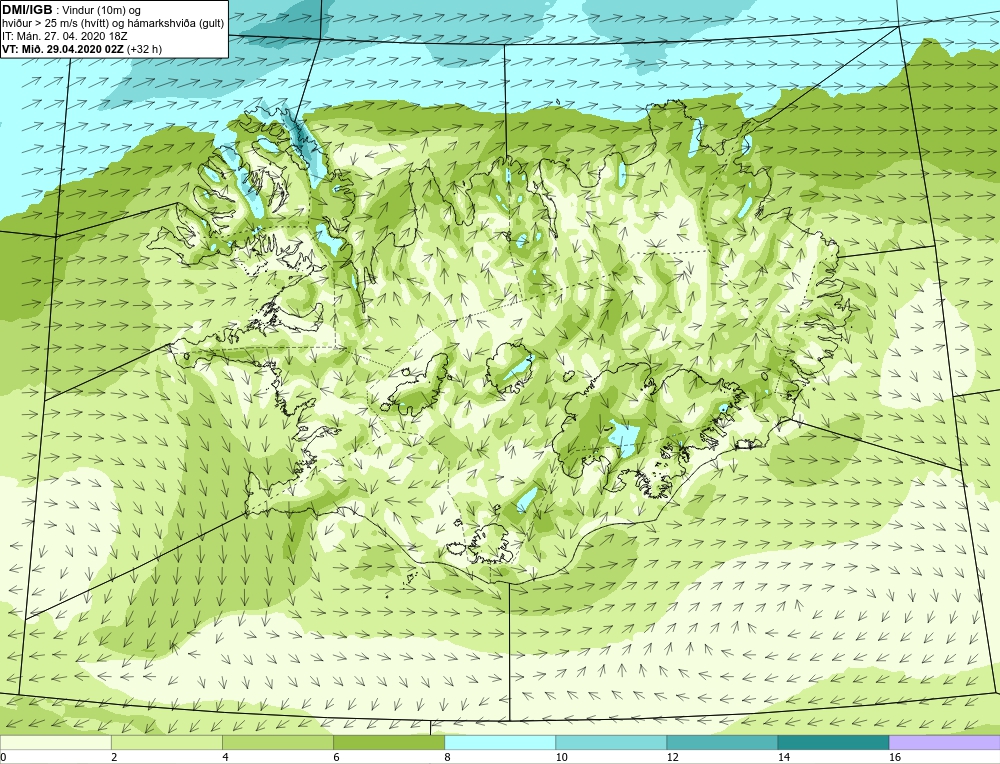Screen dimensions: 1000x764
Task: Click the purple above-16 m/s legend swatch
Action: [x=945, y=742]
